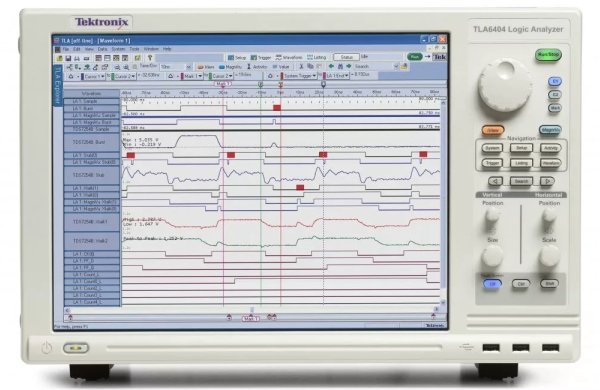This screenshot has width=600, height=390.
Task: Click the delta-time icon beside System Trigger
Action: [x=271, y=76]
